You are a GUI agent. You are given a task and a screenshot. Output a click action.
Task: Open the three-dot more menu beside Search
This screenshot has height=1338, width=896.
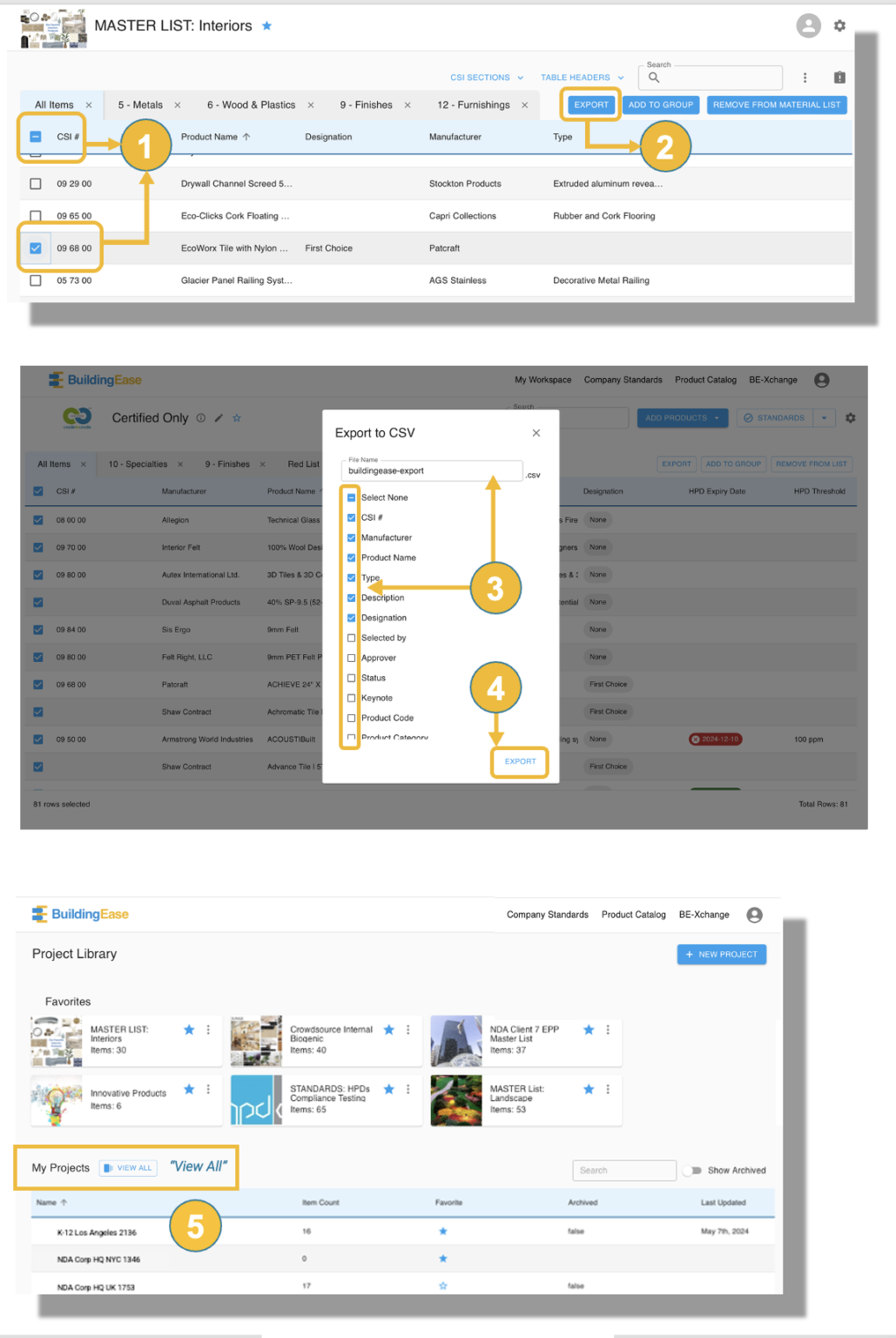pyautogui.click(x=805, y=78)
